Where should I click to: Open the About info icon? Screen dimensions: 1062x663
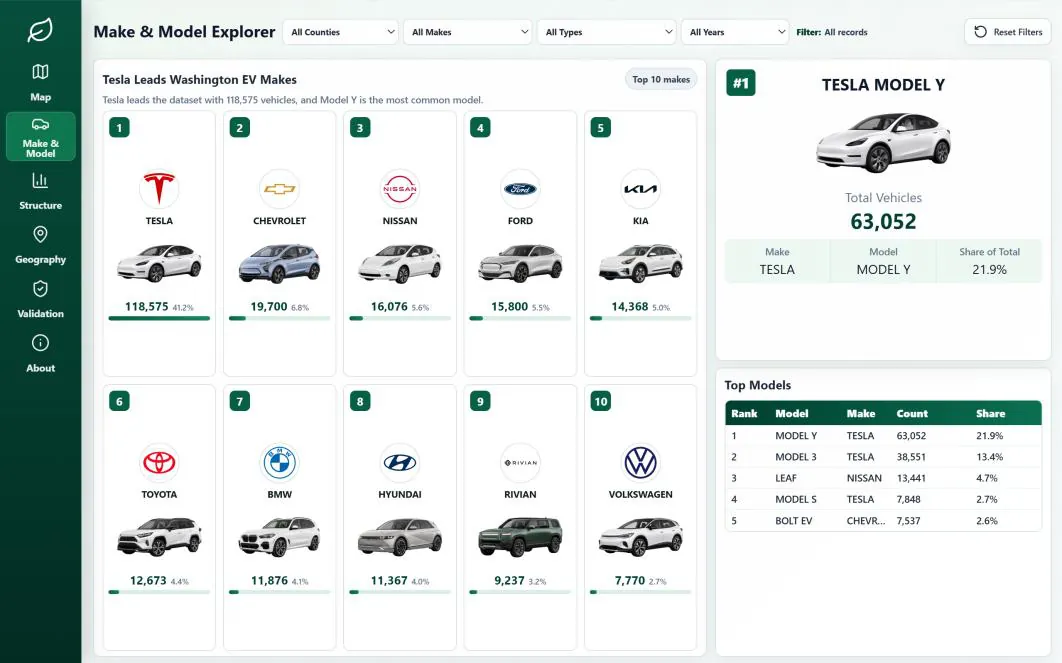click(x=40, y=343)
